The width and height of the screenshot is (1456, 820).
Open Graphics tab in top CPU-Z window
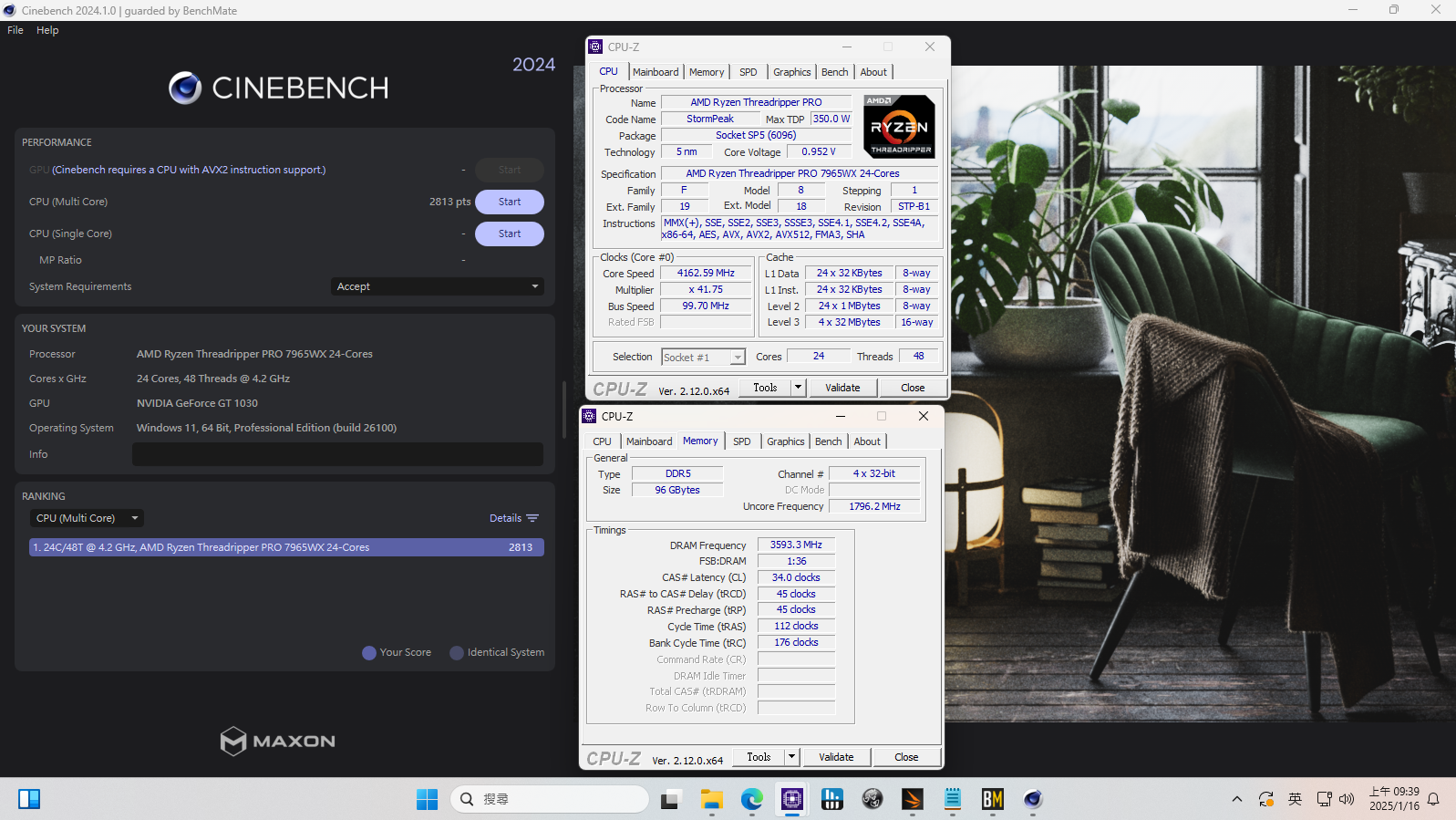click(791, 72)
